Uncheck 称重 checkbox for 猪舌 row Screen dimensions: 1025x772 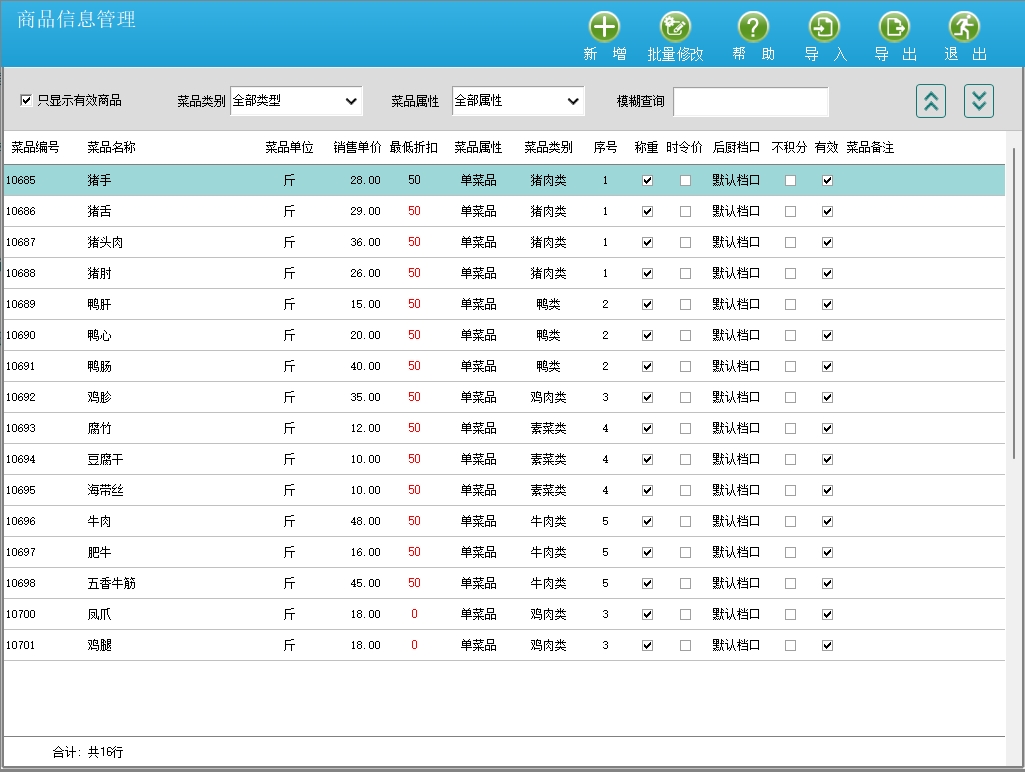(x=647, y=212)
